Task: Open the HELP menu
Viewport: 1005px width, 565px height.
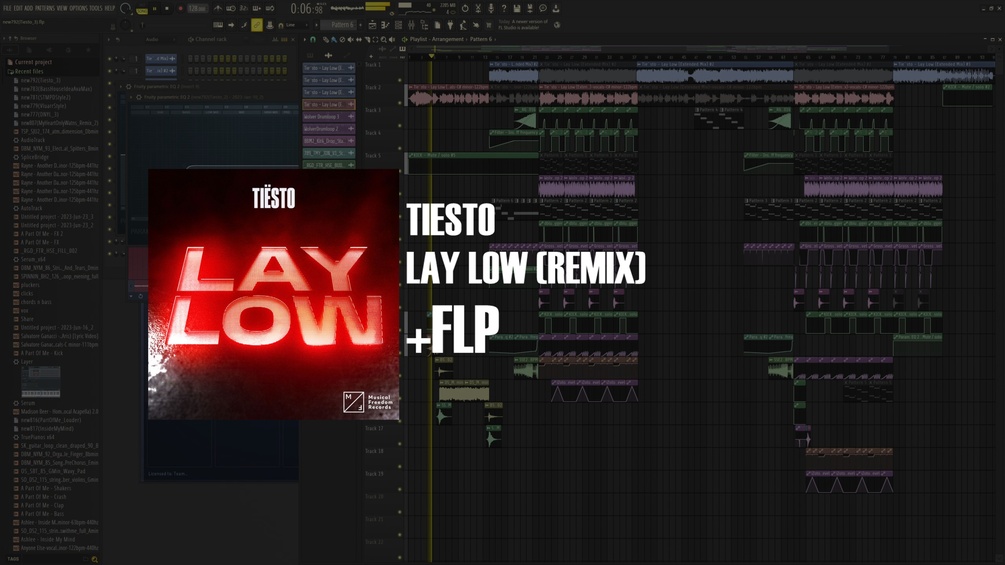Action: (110, 8)
